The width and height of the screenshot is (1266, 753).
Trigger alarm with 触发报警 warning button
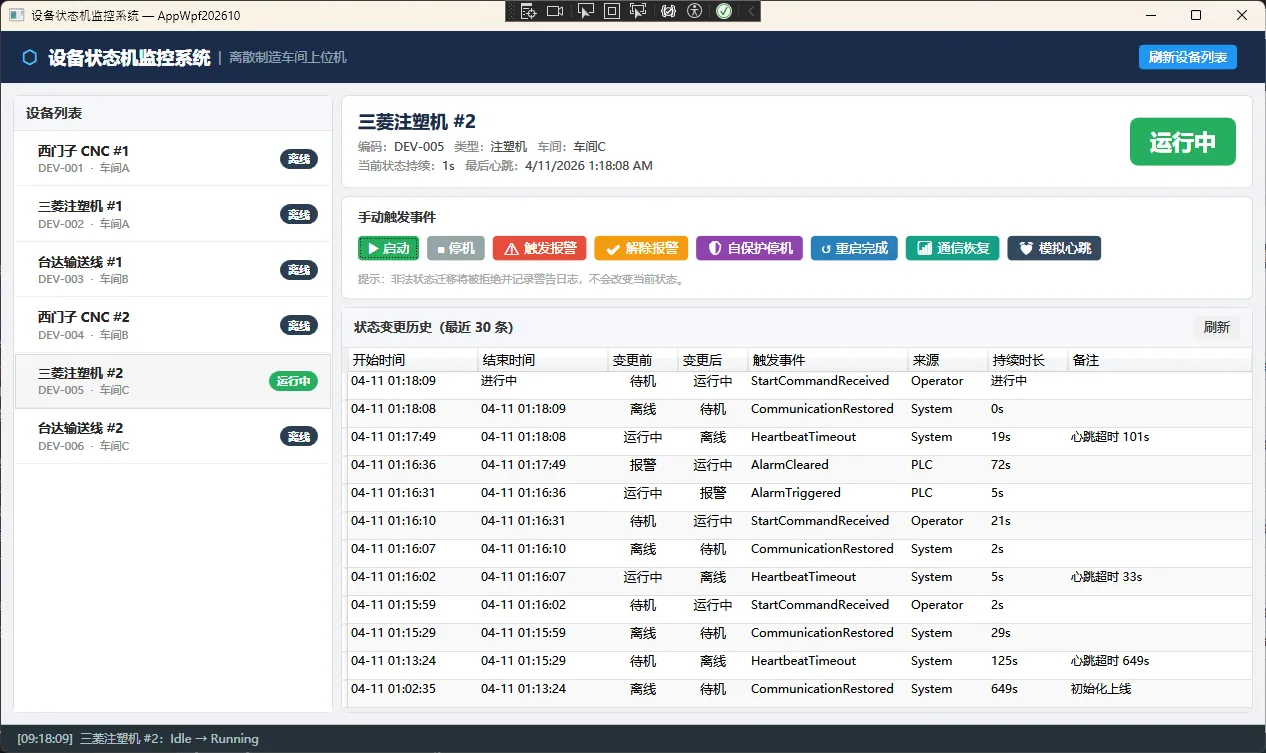[539, 248]
